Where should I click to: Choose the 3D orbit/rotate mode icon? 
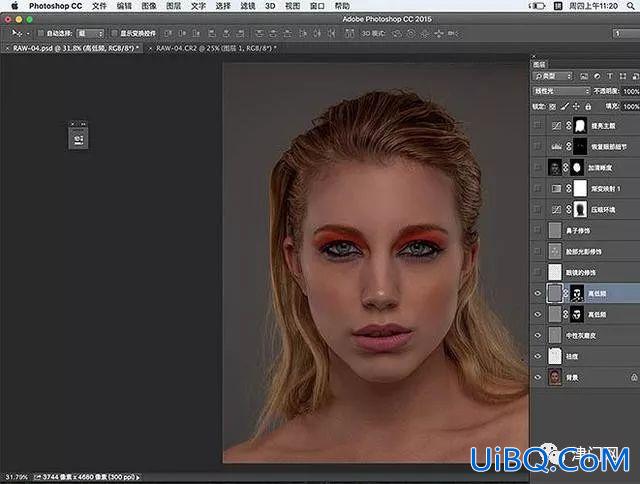point(397,33)
